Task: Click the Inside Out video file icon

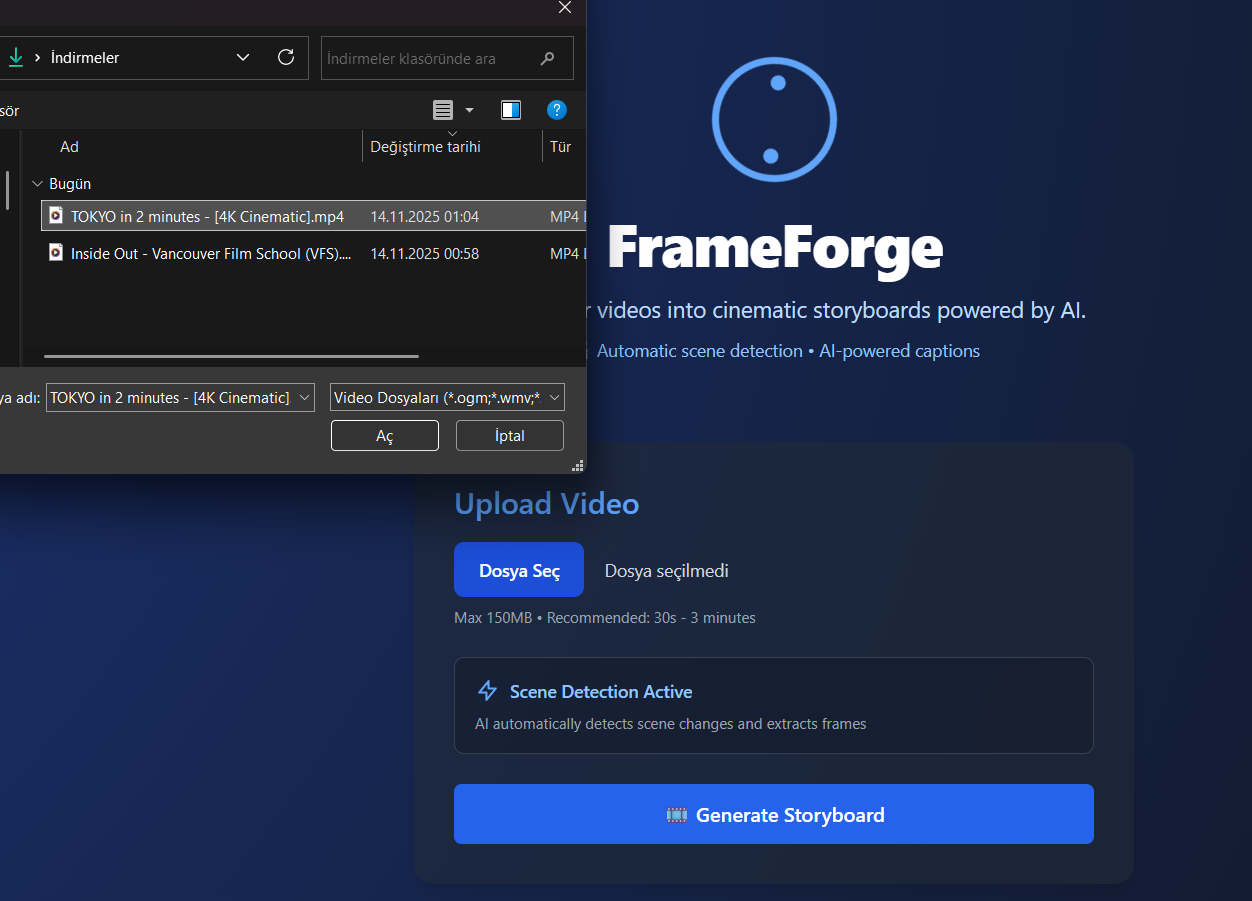Action: pyautogui.click(x=56, y=253)
